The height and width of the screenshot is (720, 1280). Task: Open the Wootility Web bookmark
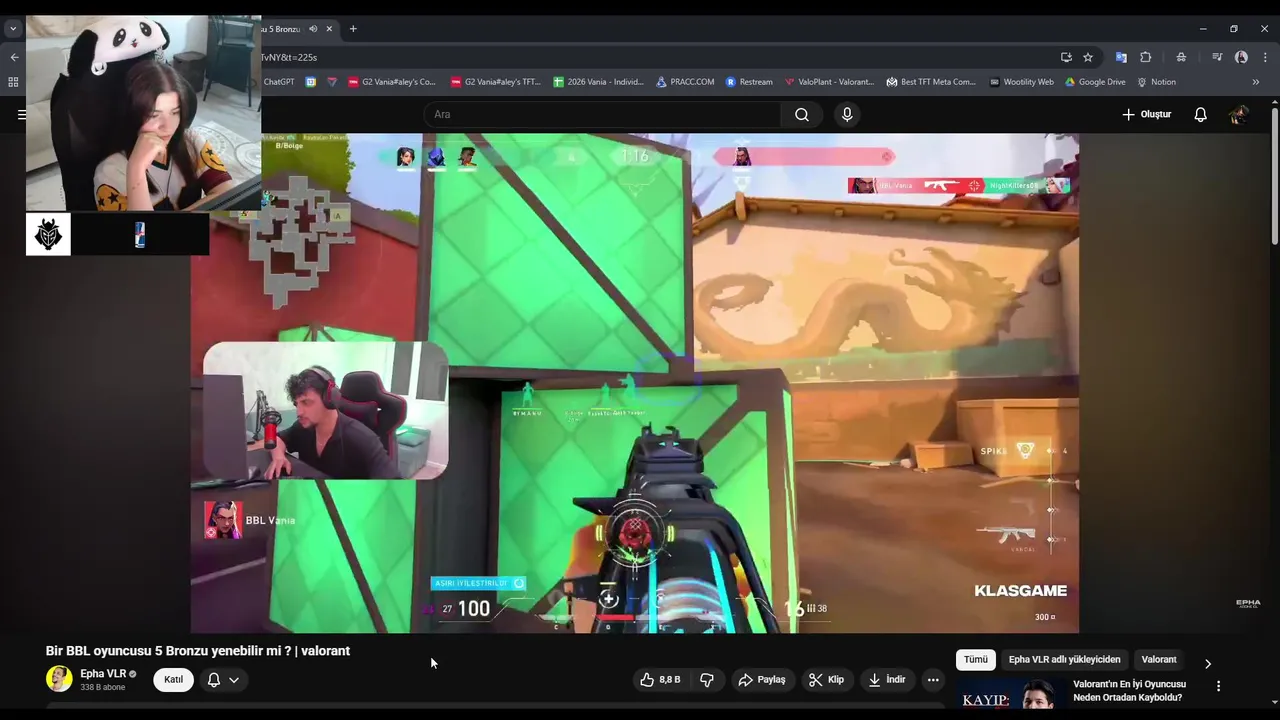(1021, 82)
